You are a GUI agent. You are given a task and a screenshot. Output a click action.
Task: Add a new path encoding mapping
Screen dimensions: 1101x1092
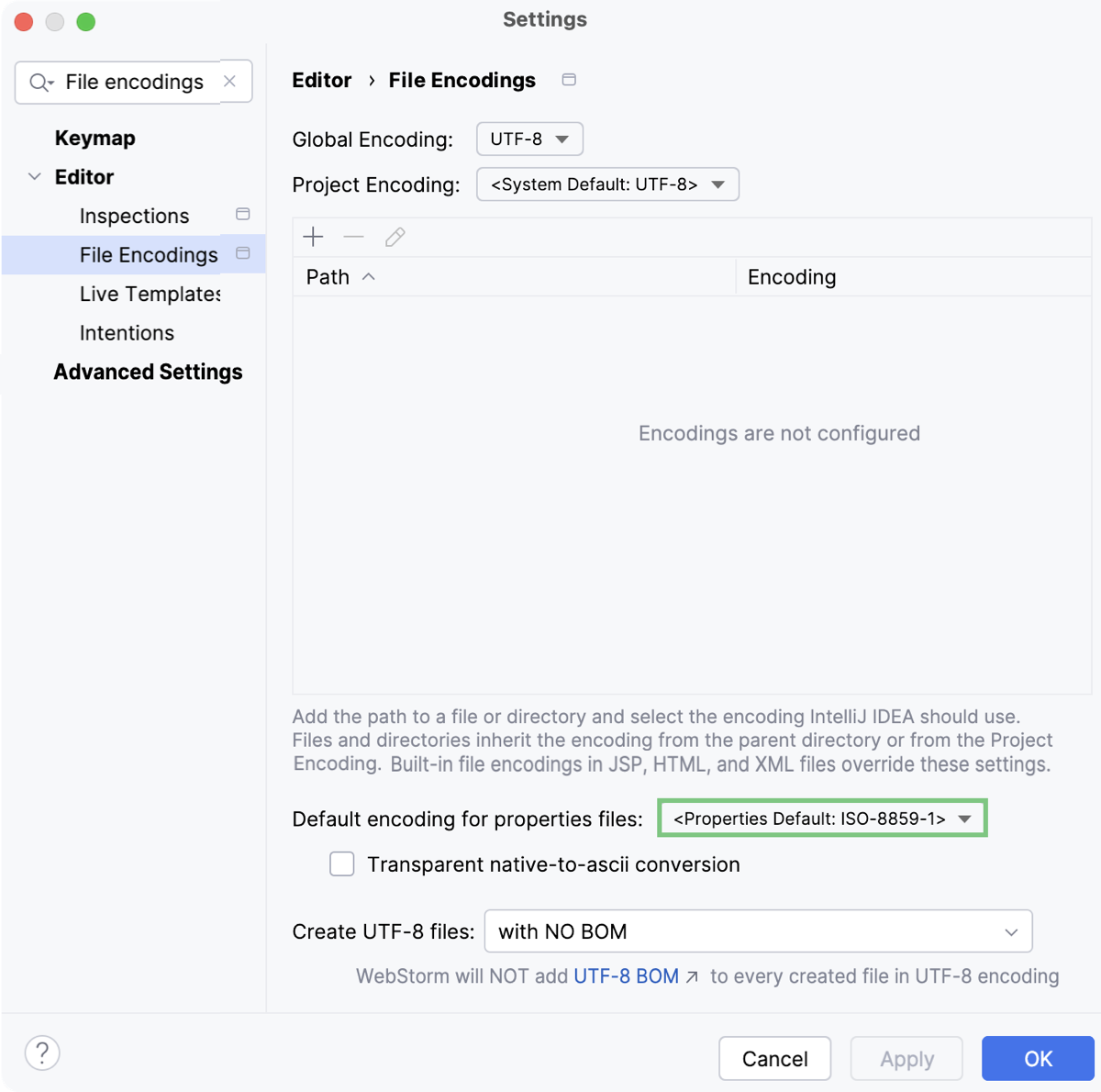click(x=313, y=237)
